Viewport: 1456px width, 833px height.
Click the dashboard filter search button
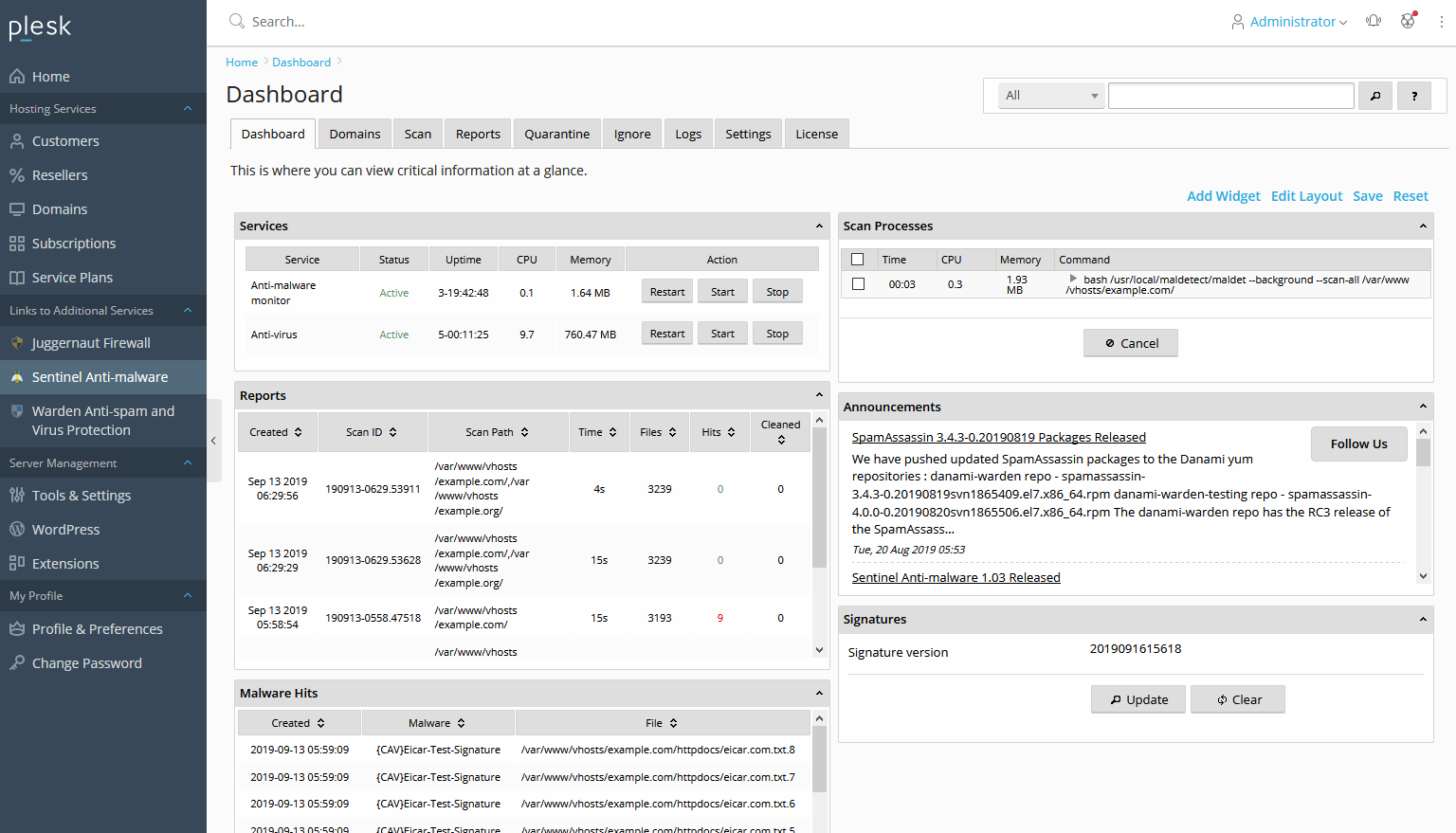(x=1375, y=96)
